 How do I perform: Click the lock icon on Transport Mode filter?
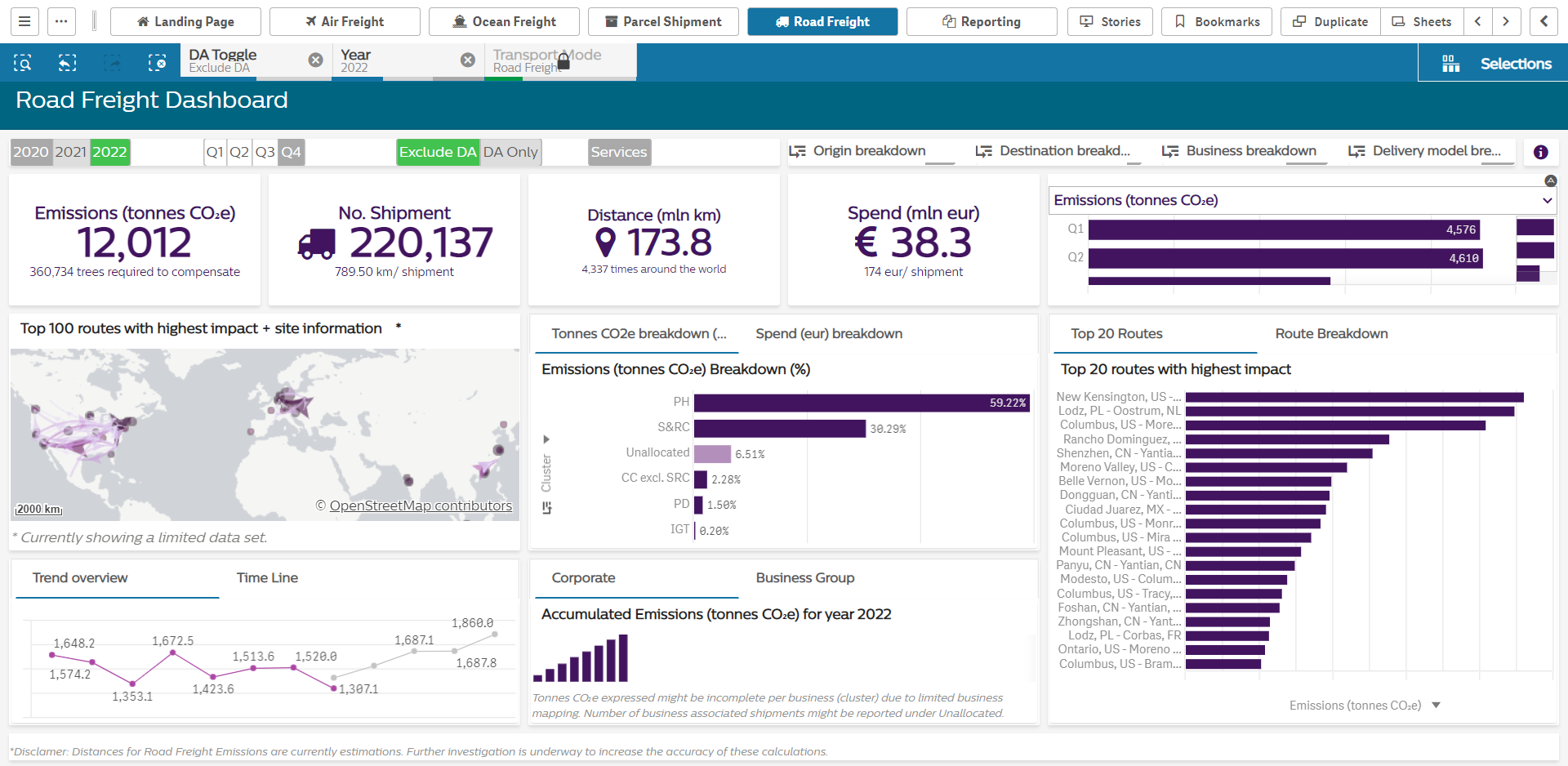coord(563,60)
